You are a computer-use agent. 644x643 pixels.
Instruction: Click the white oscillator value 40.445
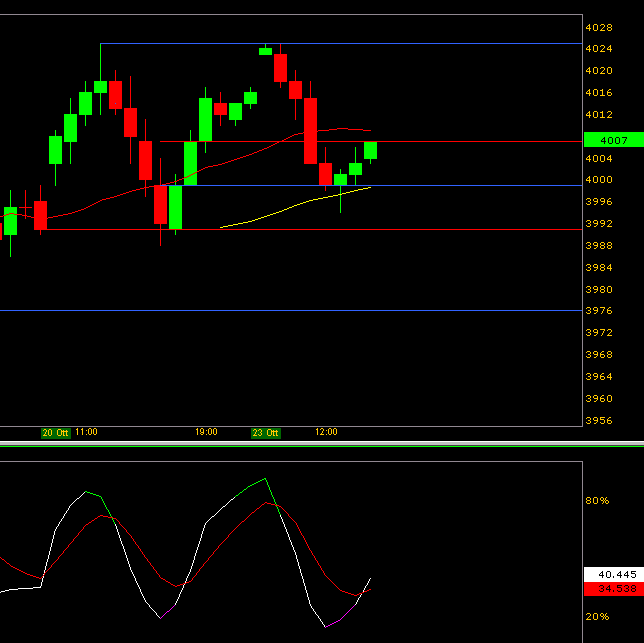[x=614, y=574]
